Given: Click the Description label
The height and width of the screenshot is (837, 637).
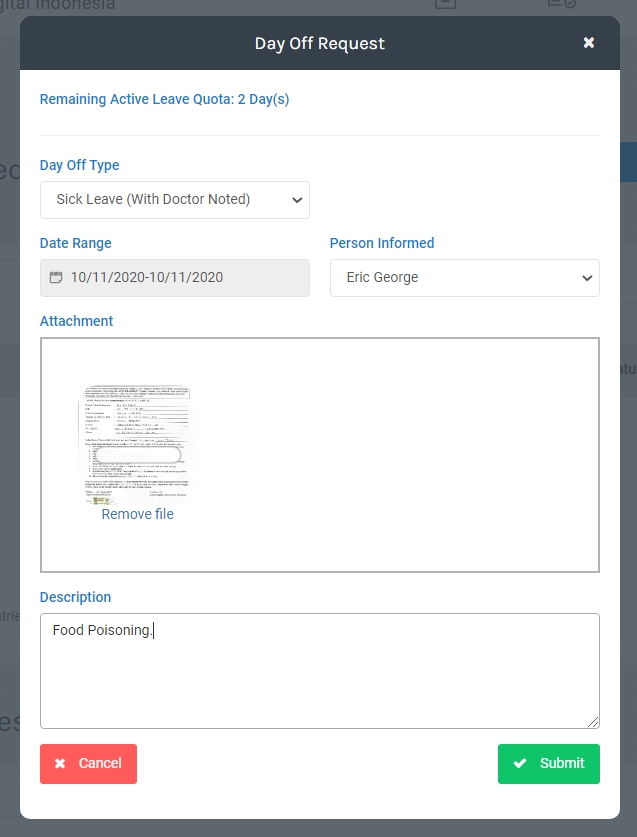Looking at the screenshot, I should (x=75, y=597).
